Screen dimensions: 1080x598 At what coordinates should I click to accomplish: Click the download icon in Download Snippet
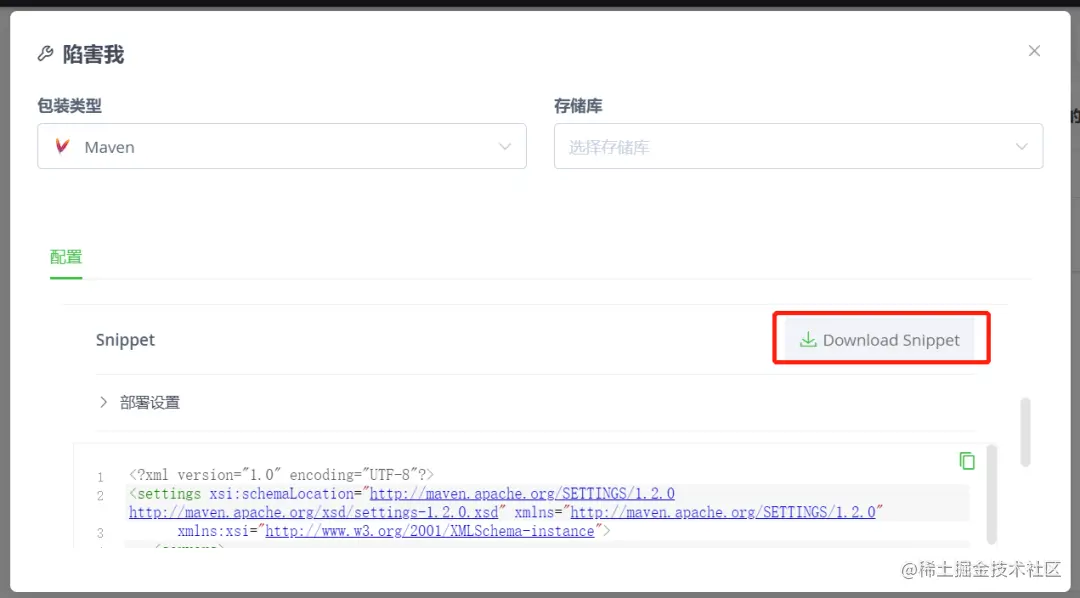point(808,340)
